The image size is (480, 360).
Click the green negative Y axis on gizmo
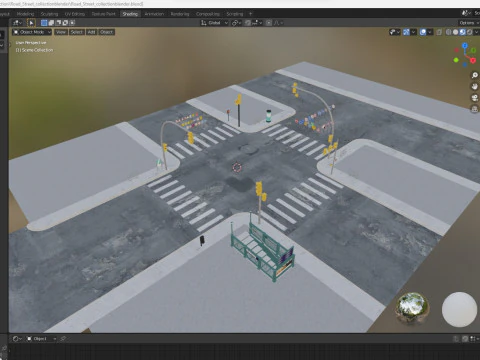(x=456, y=60)
